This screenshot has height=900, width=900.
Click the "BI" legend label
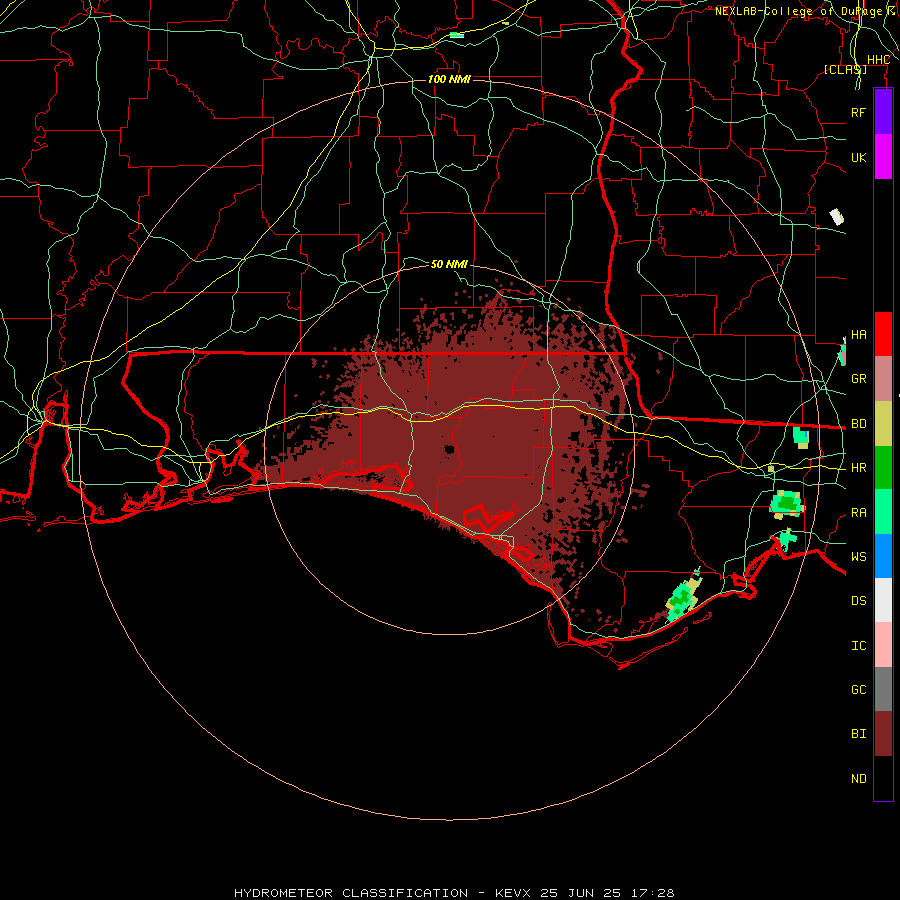click(858, 734)
